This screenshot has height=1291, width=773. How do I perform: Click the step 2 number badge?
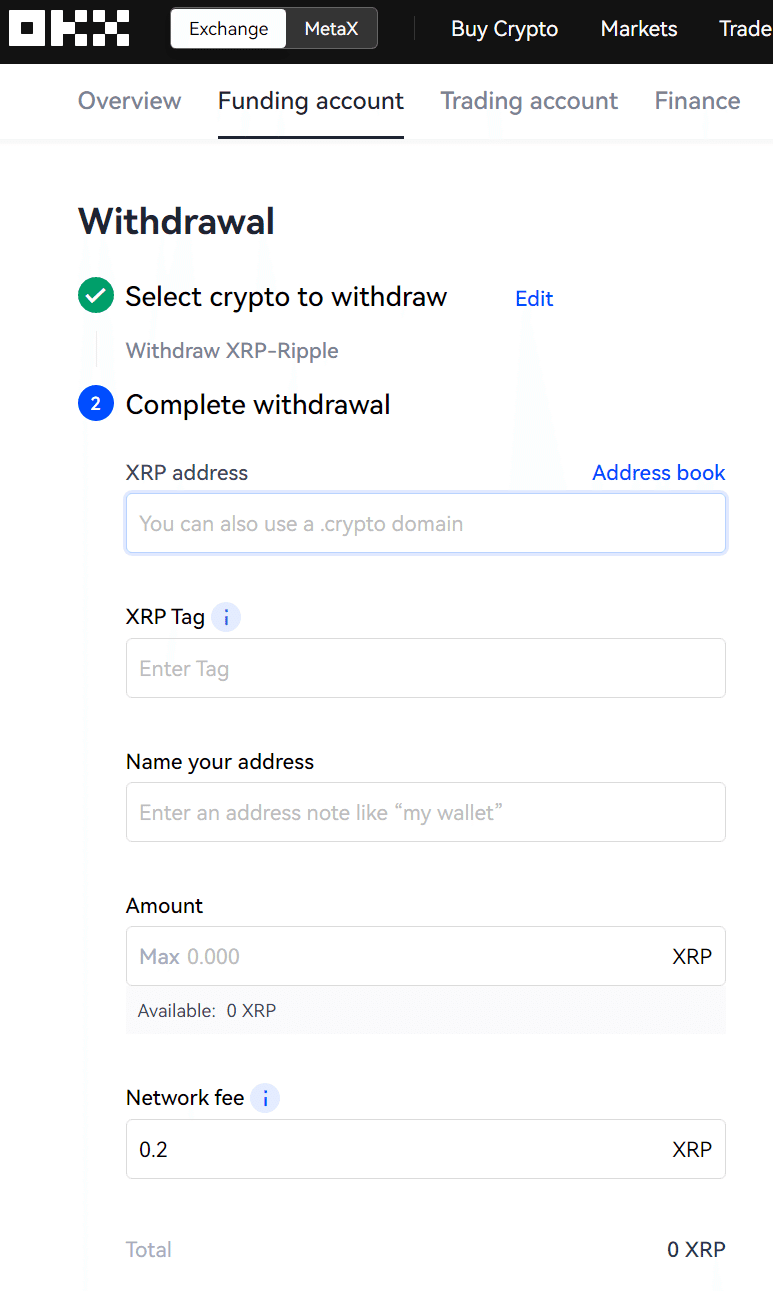point(95,403)
